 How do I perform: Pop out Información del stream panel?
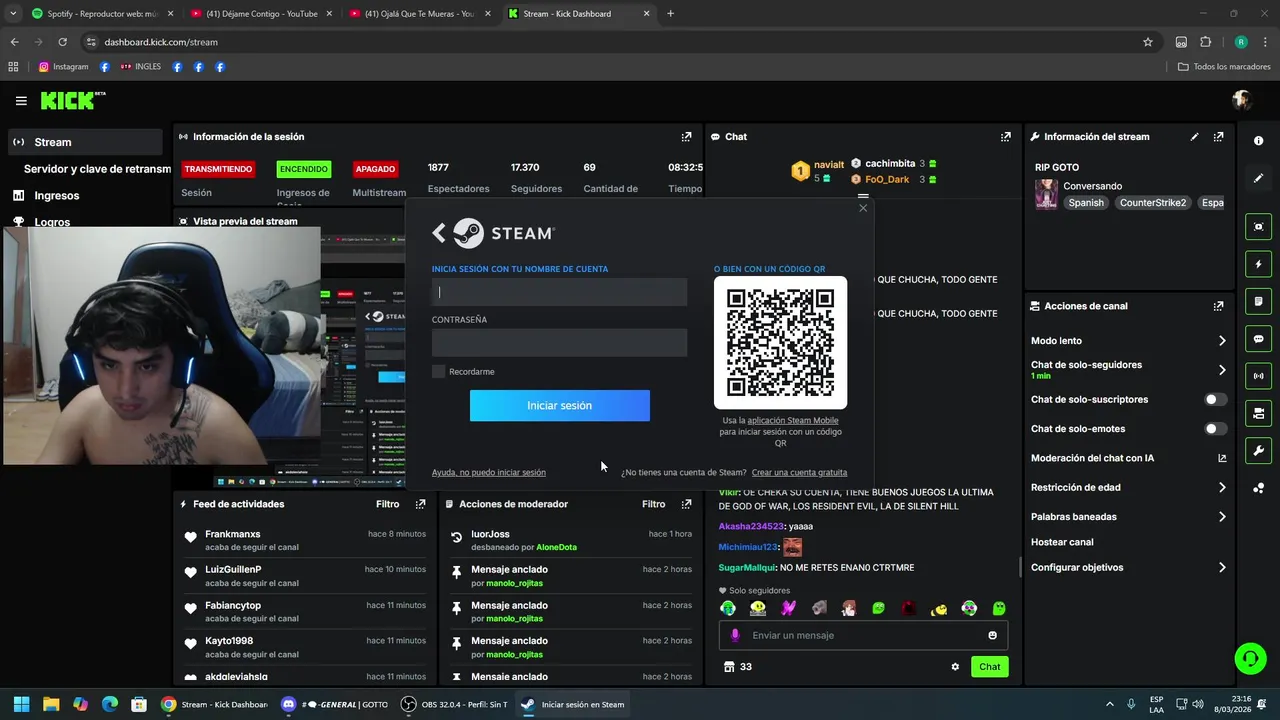(x=1218, y=137)
